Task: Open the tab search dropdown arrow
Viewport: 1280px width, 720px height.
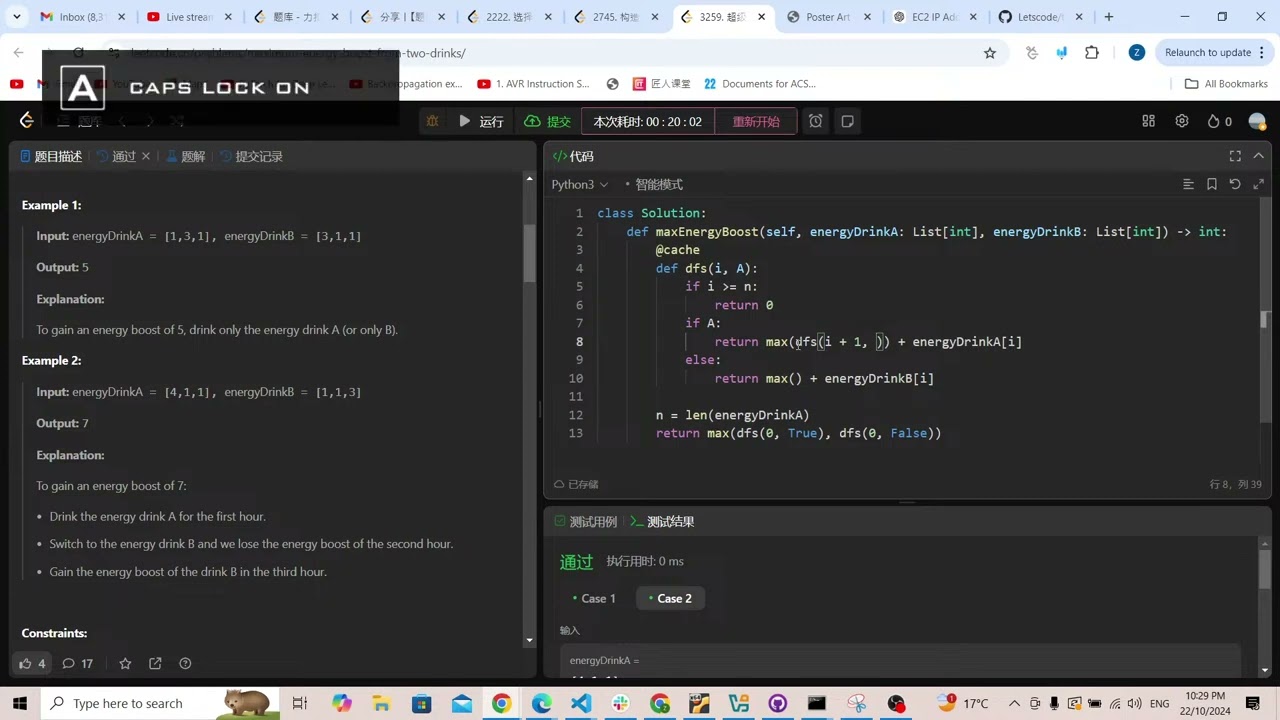Action: point(16,17)
